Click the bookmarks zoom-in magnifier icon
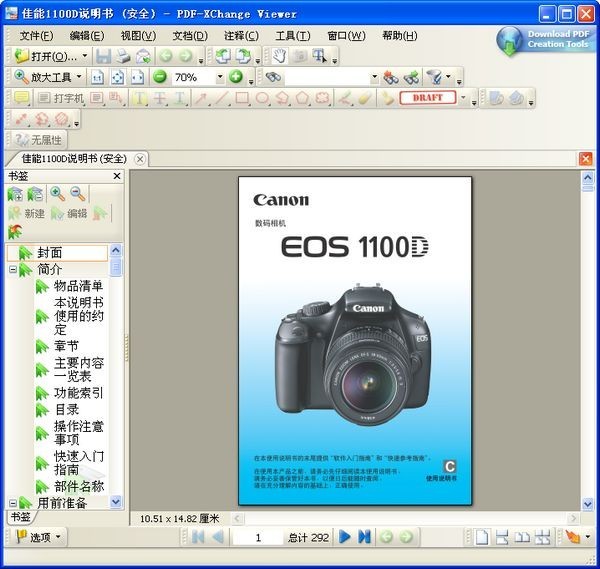The image size is (600, 569). [x=57, y=194]
